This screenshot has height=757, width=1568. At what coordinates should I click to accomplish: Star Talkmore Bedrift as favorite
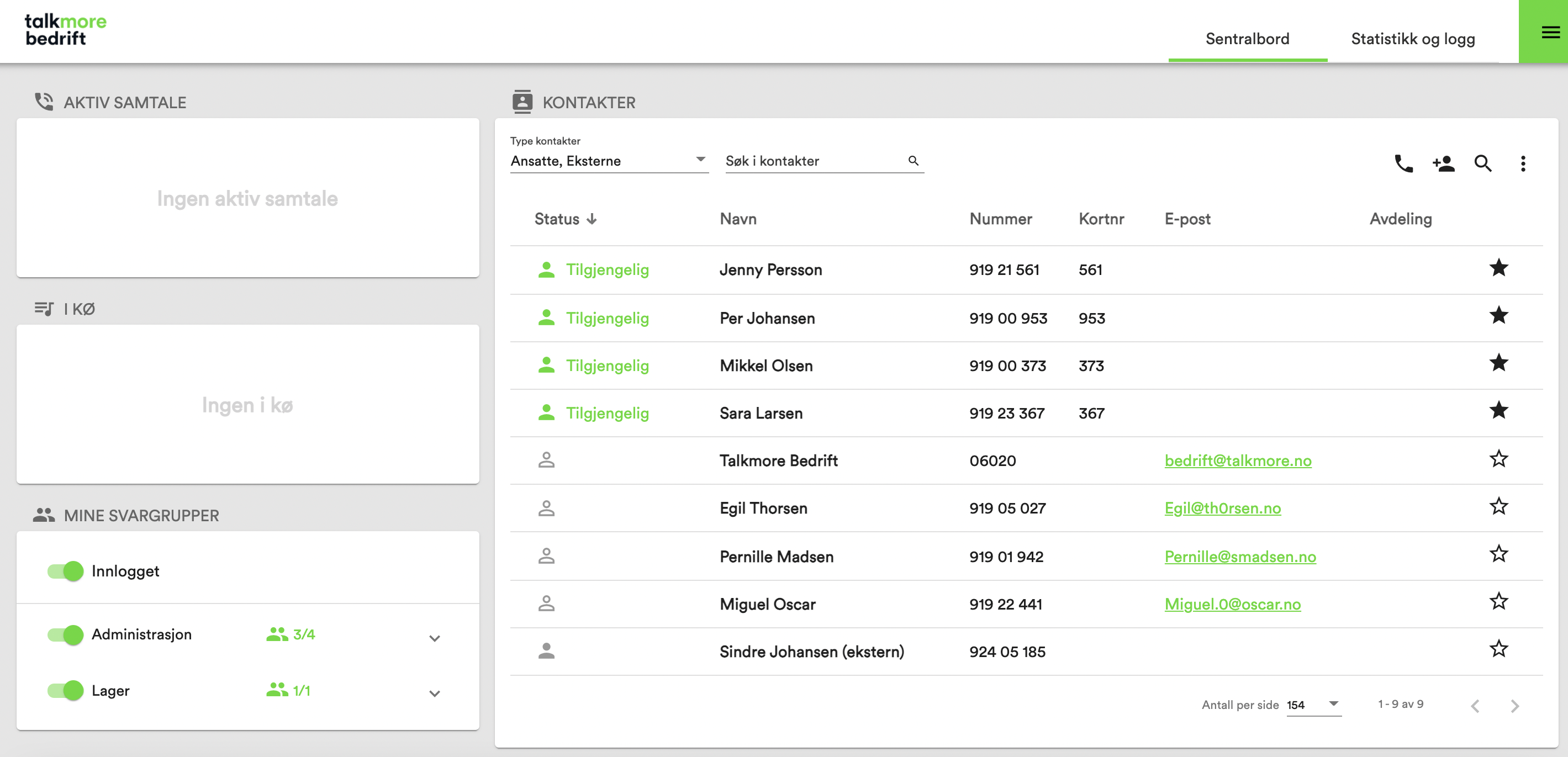click(x=1498, y=459)
